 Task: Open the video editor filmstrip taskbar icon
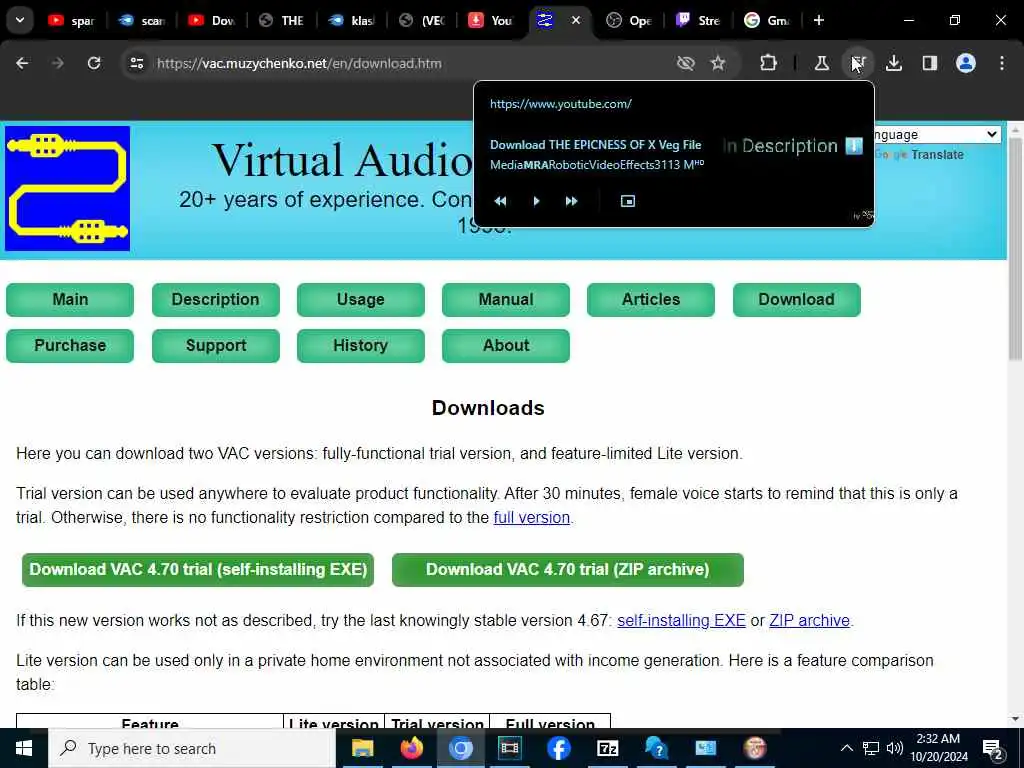(509, 748)
